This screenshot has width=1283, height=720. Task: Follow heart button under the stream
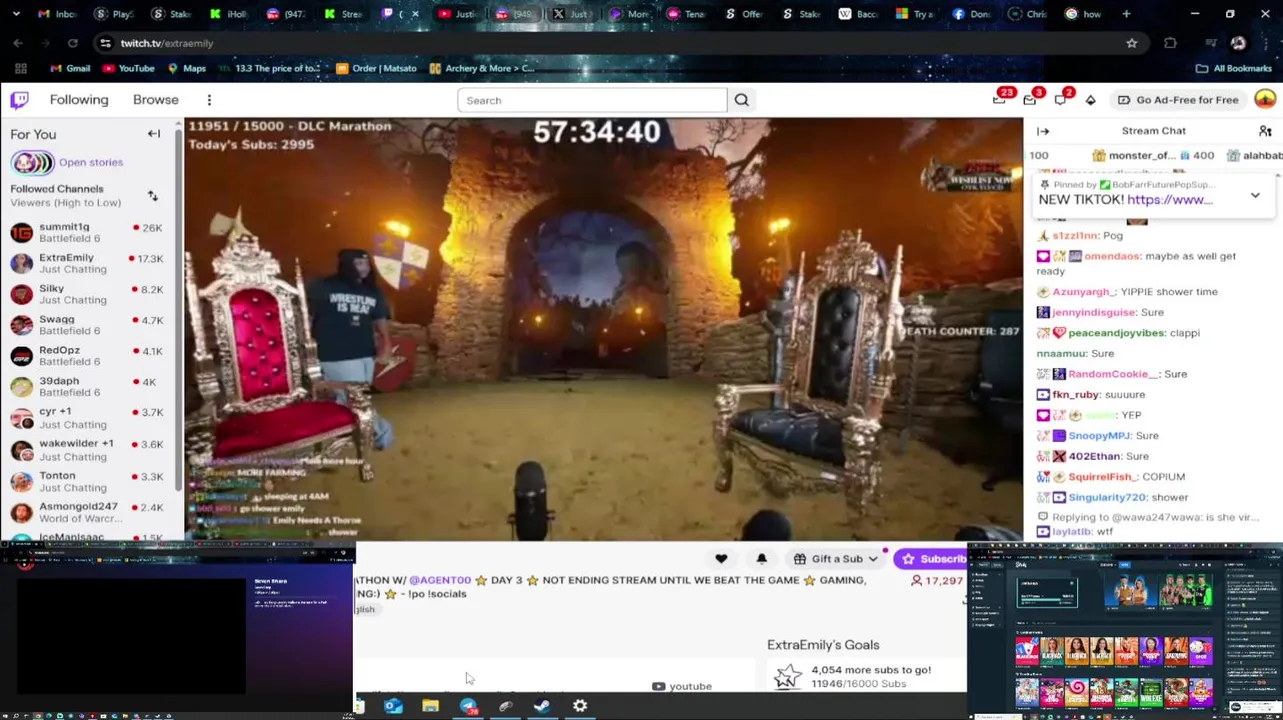(721, 559)
